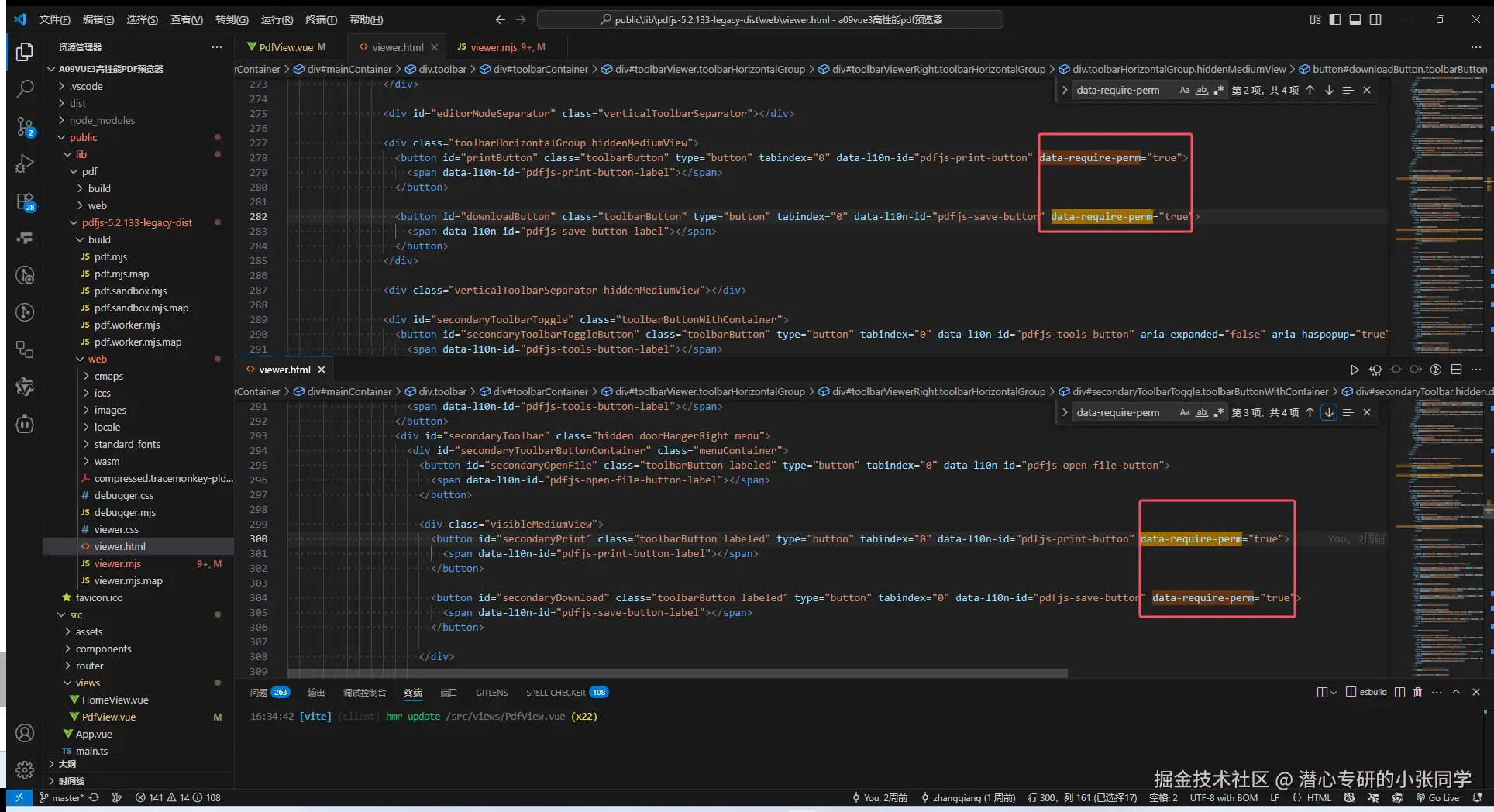Click the master branch in status bar
This screenshot has height=812, width=1494.
(67, 797)
